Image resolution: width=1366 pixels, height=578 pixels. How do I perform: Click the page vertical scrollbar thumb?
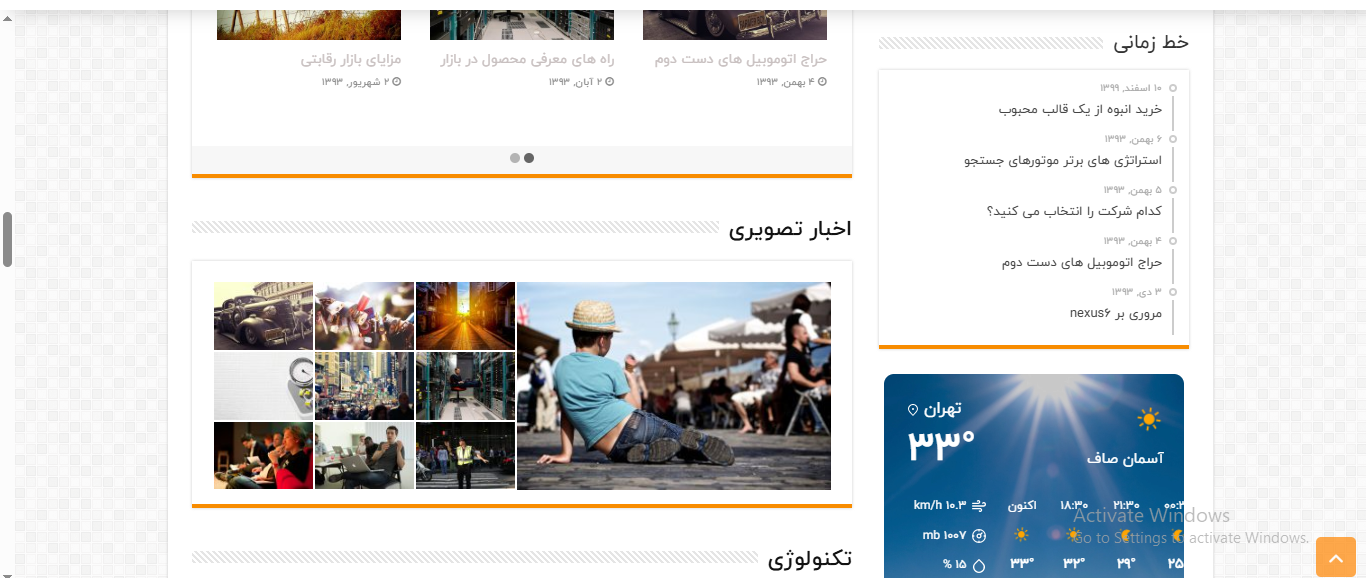coord(7,239)
